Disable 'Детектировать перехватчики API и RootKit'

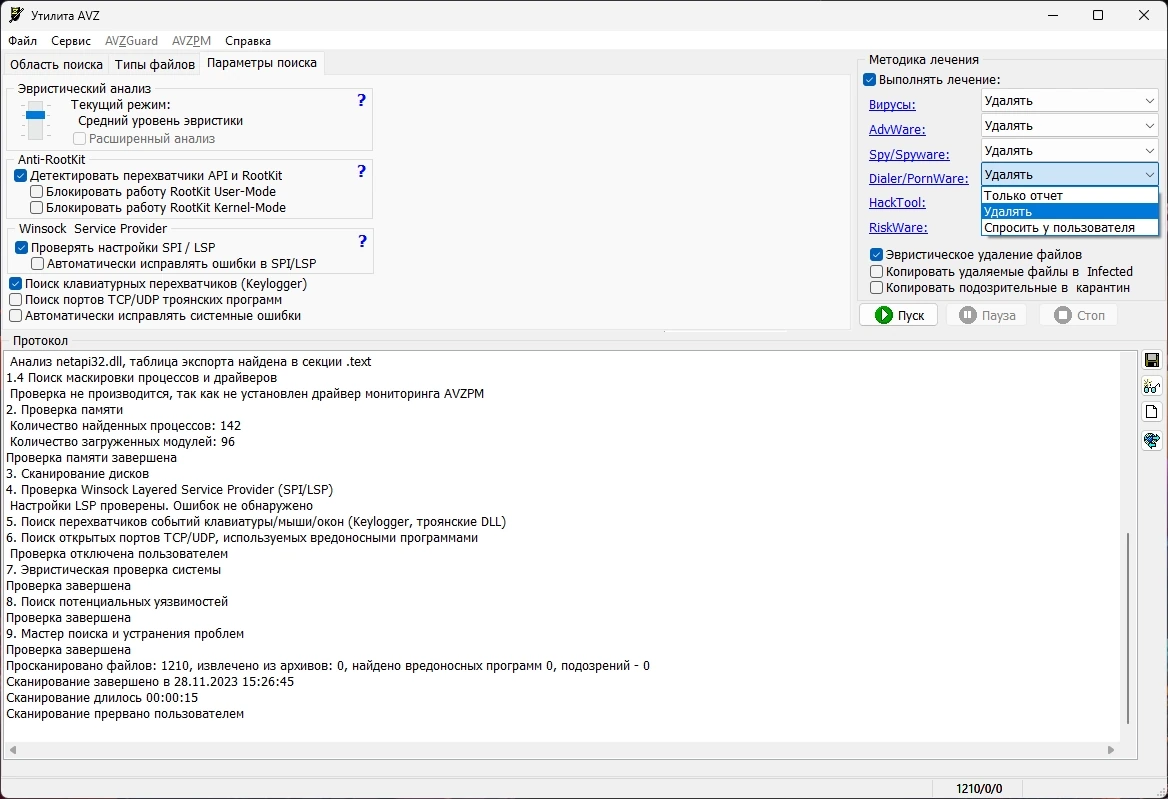(x=21, y=176)
